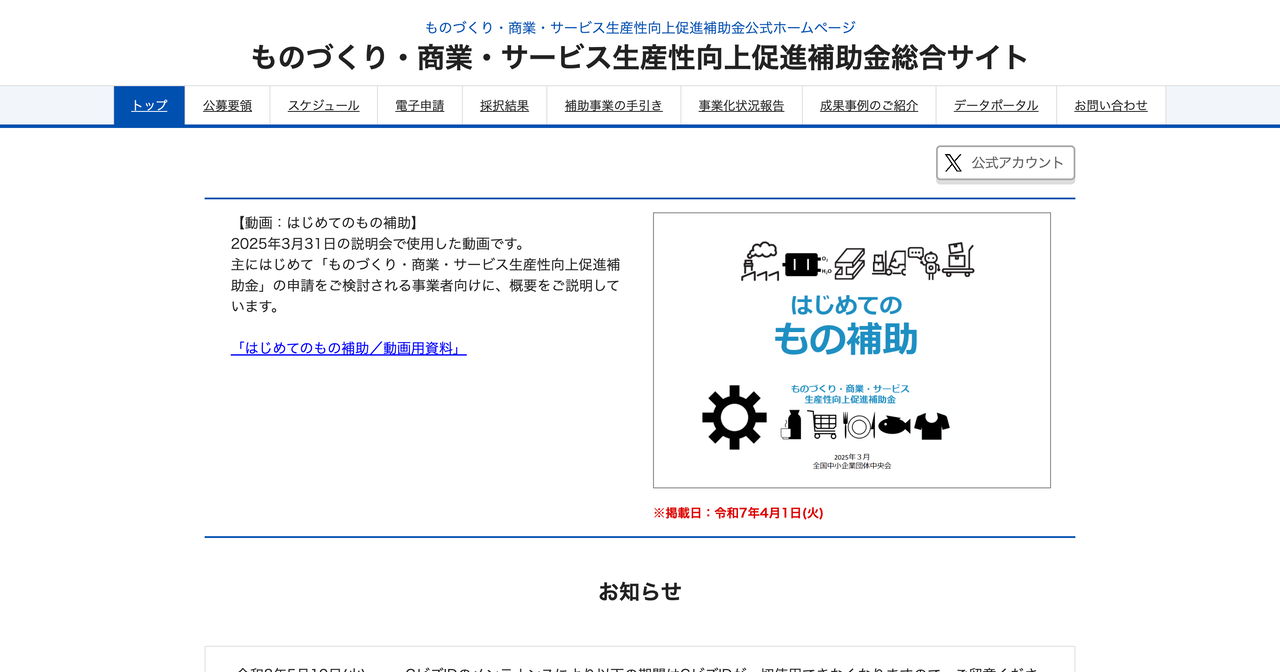Open 「はじめてのもの補助／動画用資料」 link
Viewport: 1280px width, 672px height.
tap(348, 348)
